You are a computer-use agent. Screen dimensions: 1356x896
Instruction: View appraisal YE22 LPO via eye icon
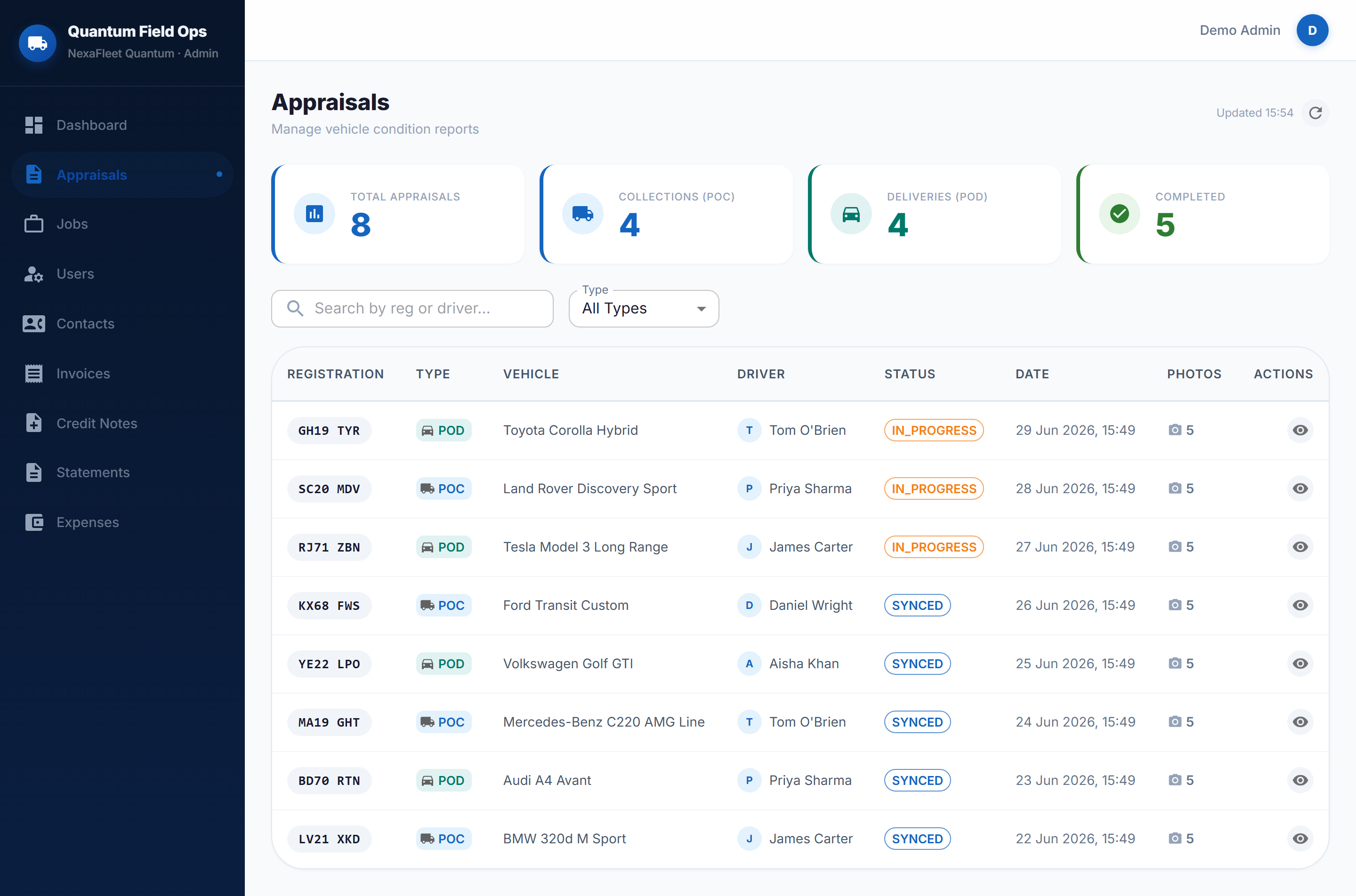[x=1300, y=664]
